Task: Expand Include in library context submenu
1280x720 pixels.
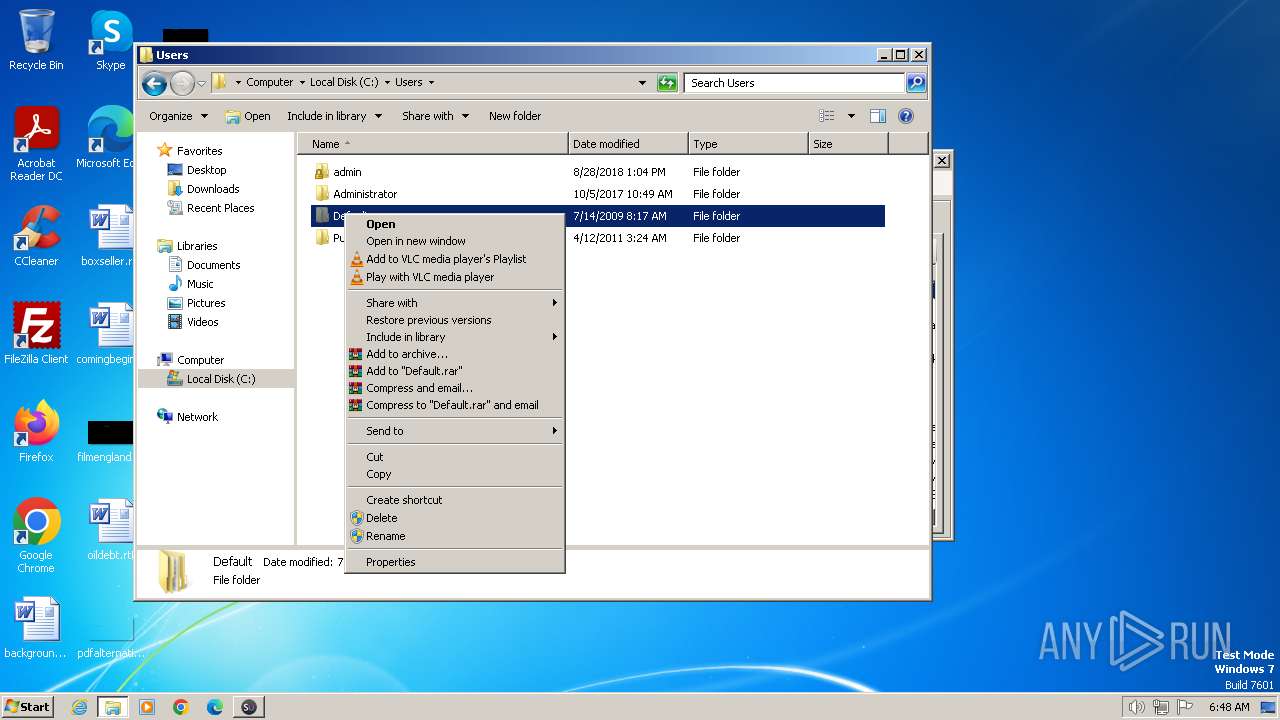Action: [x=455, y=337]
